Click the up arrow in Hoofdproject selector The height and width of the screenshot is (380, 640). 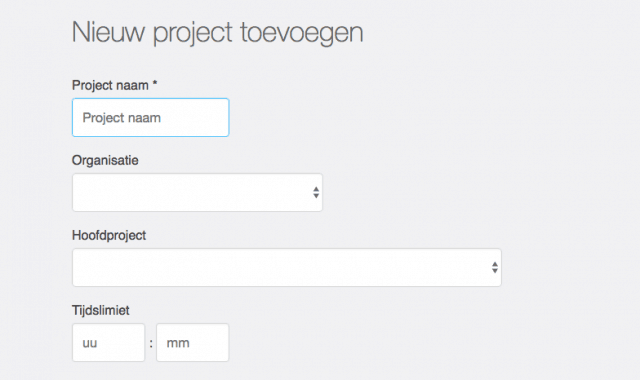click(495, 264)
